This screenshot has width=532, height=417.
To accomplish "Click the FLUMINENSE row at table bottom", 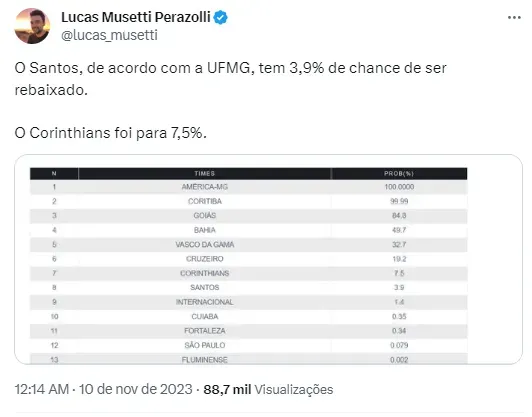I will [x=248, y=359].
